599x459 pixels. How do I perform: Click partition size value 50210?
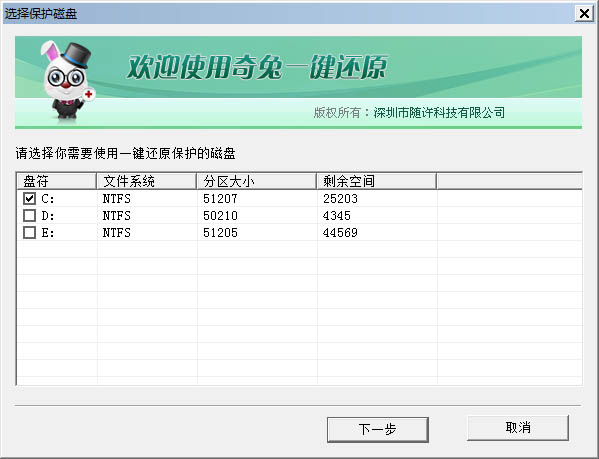click(220, 216)
